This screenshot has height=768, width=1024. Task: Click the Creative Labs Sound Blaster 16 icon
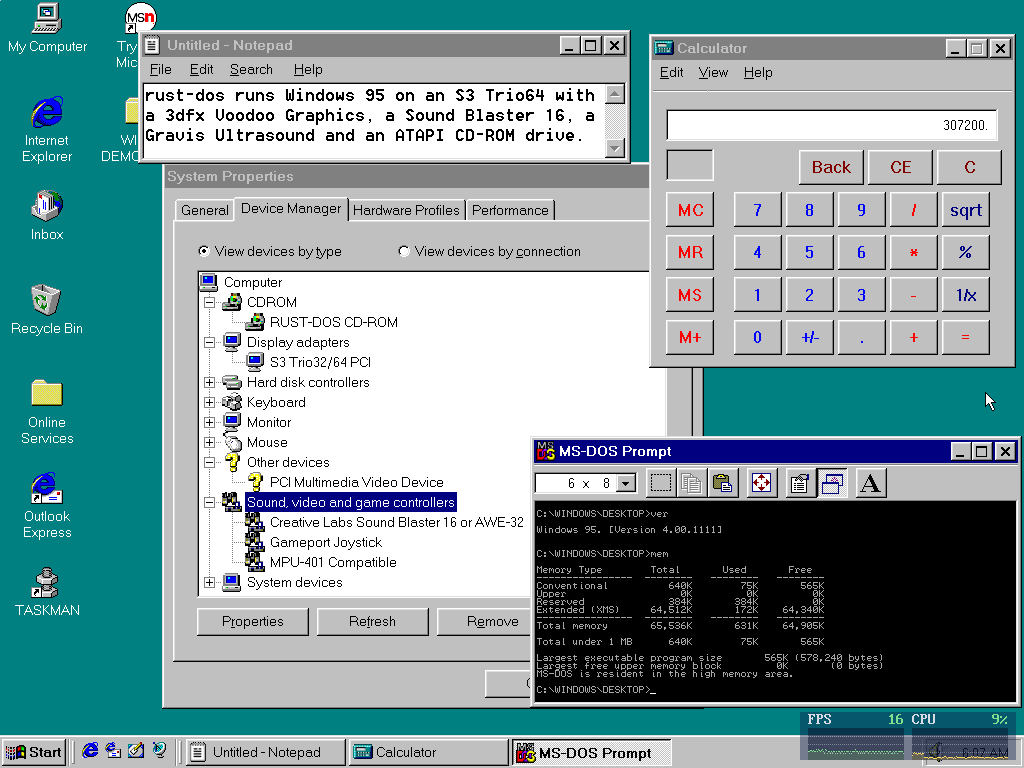coord(255,522)
